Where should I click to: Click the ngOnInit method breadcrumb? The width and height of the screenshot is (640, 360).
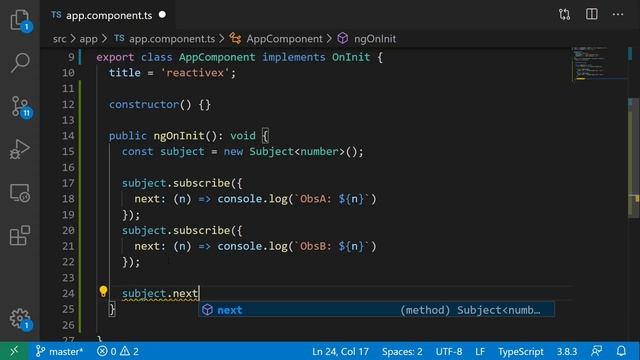click(375, 39)
